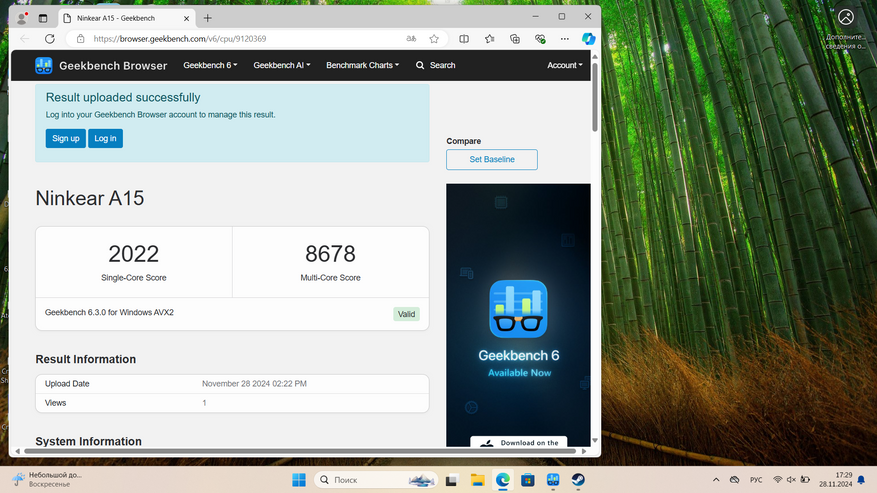Open the tab actions menu icon
This screenshot has width=877, height=493.
coord(43,18)
